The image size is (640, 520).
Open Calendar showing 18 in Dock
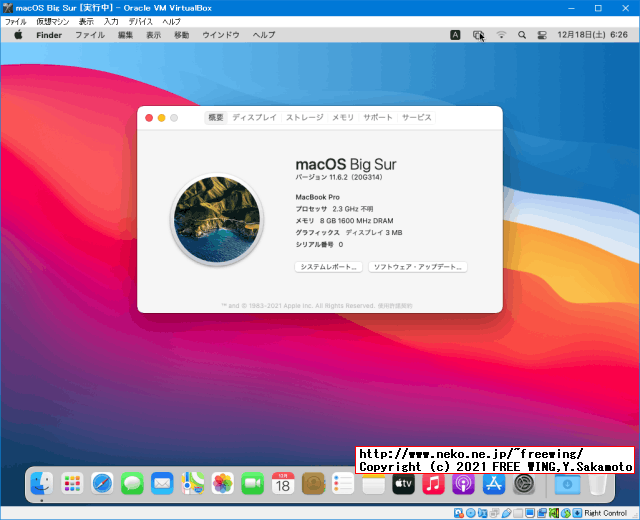tap(283, 484)
